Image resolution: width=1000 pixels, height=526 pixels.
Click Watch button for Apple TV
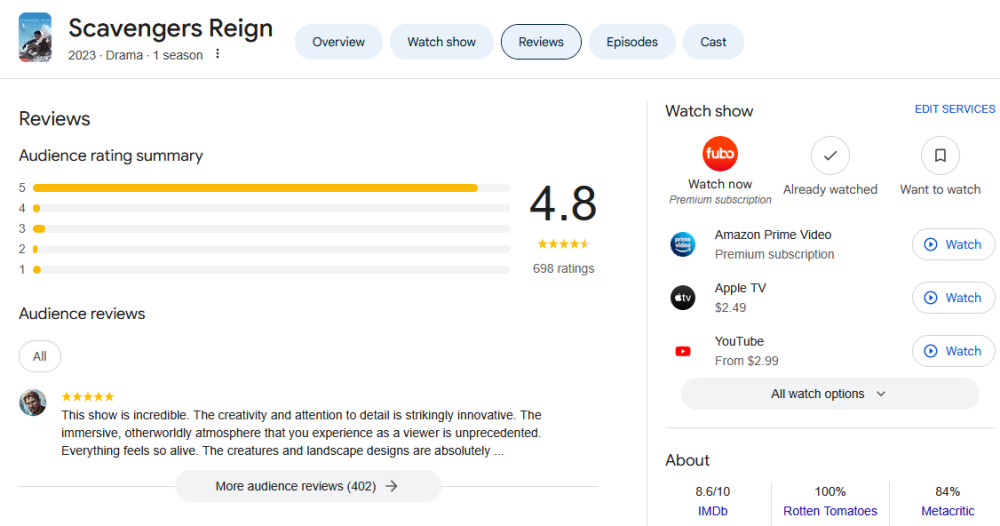953,298
